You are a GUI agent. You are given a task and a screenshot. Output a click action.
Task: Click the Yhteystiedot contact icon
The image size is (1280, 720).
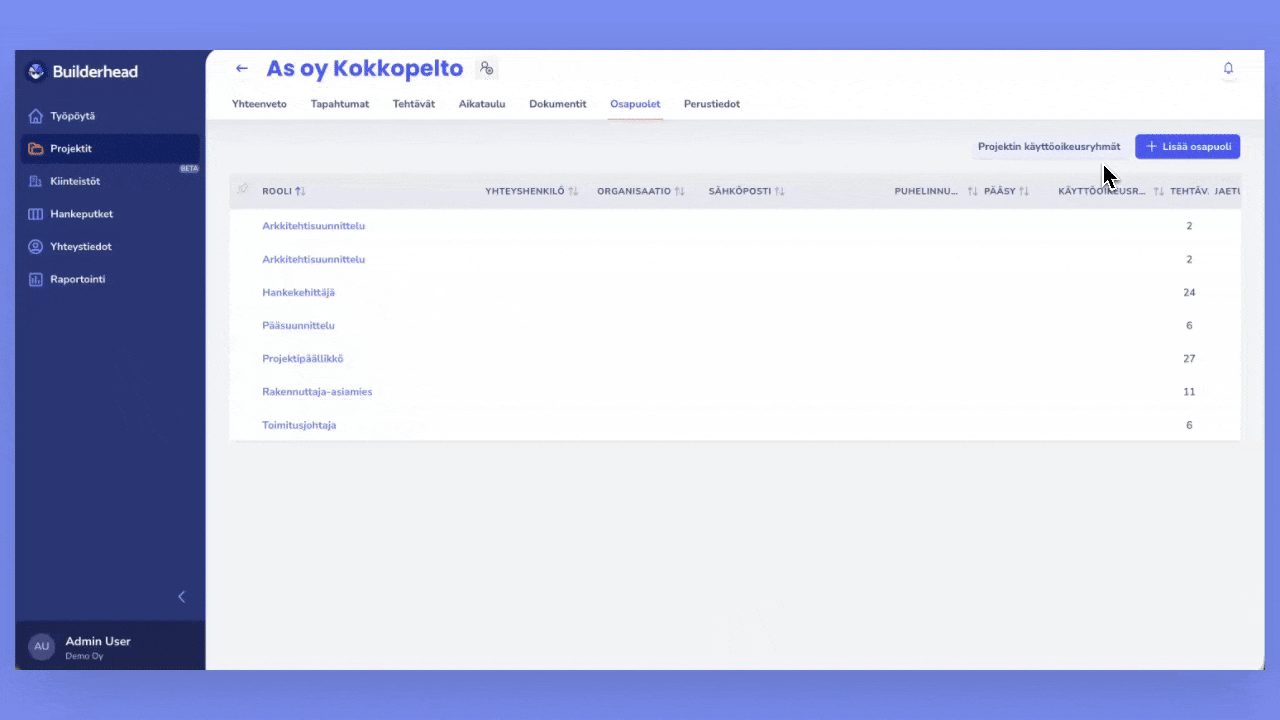tap(36, 247)
